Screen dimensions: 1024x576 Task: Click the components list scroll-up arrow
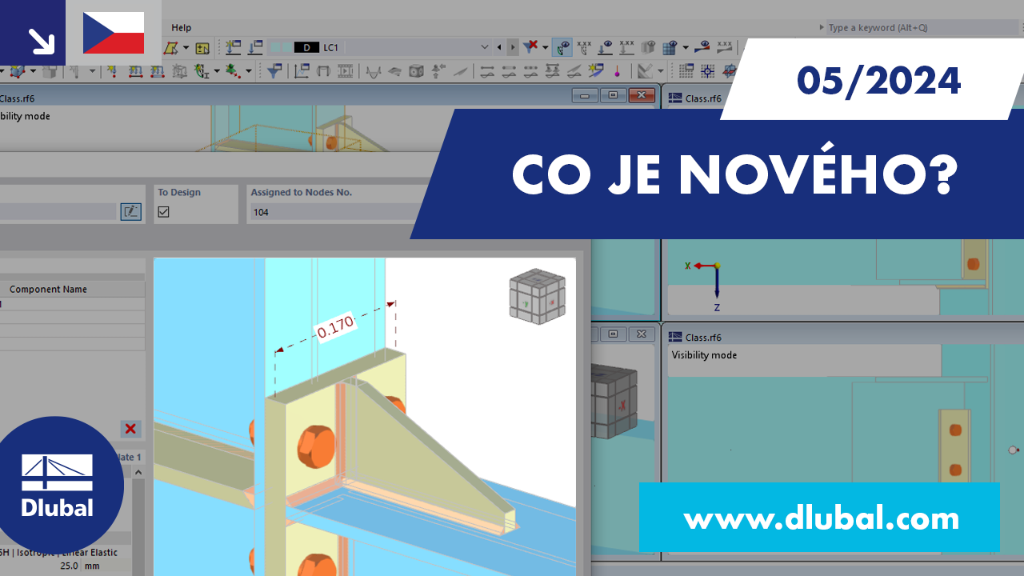point(138,472)
